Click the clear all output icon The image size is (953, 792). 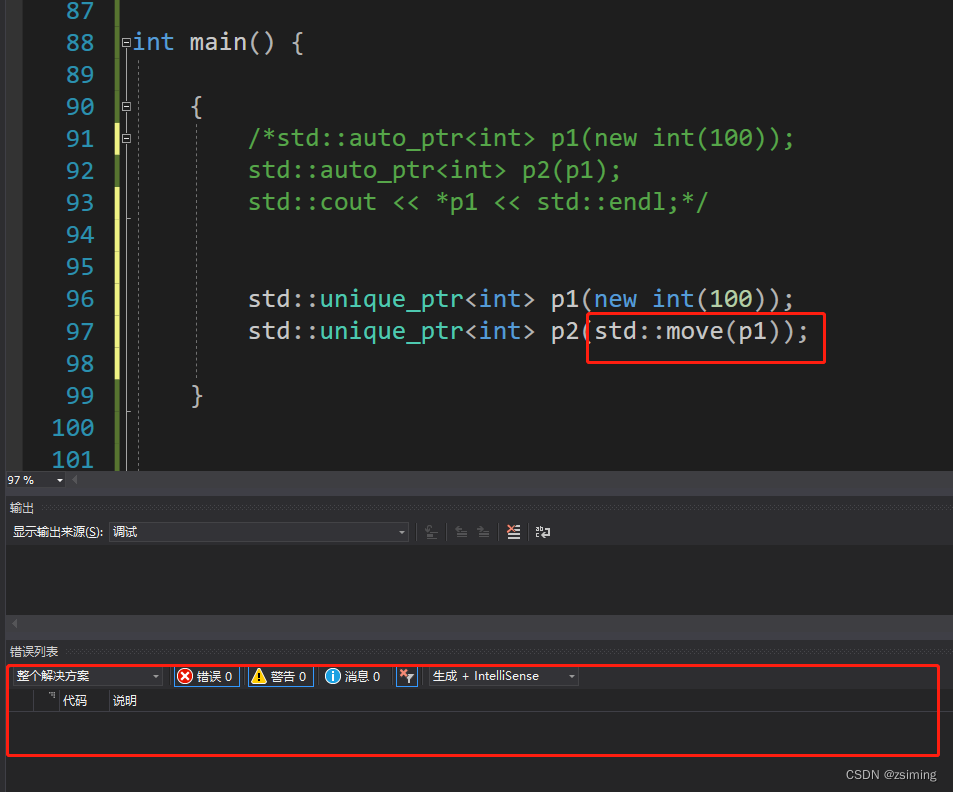click(514, 532)
